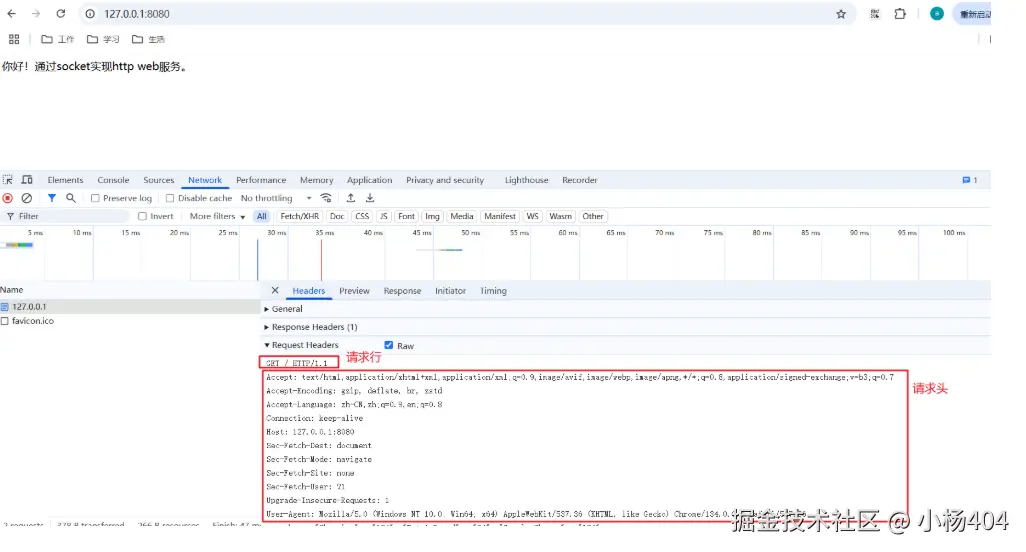Open the Performance panel
Viewport: 1026px width, 552px height.
[x=261, y=180]
